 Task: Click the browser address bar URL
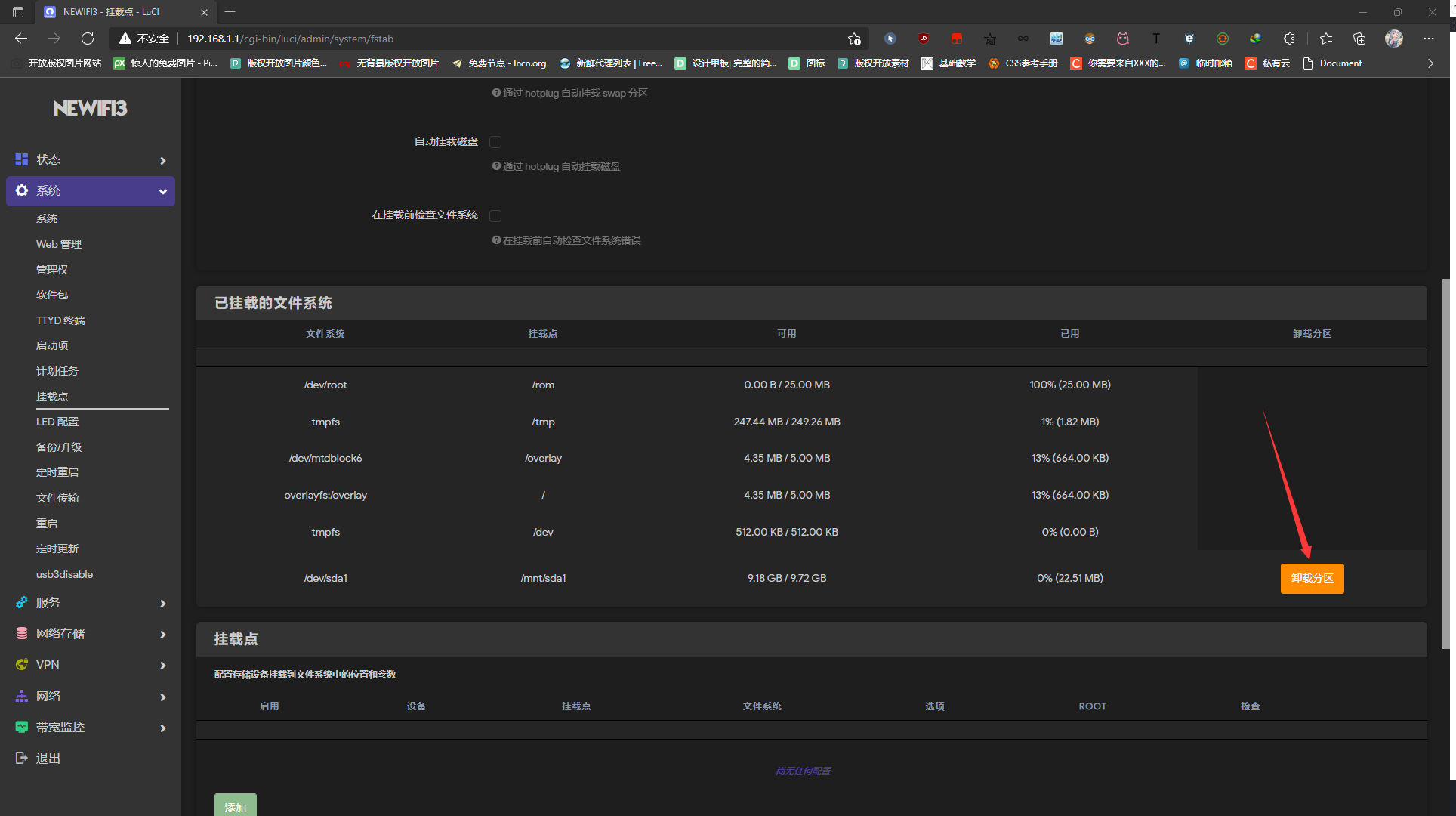pos(290,39)
